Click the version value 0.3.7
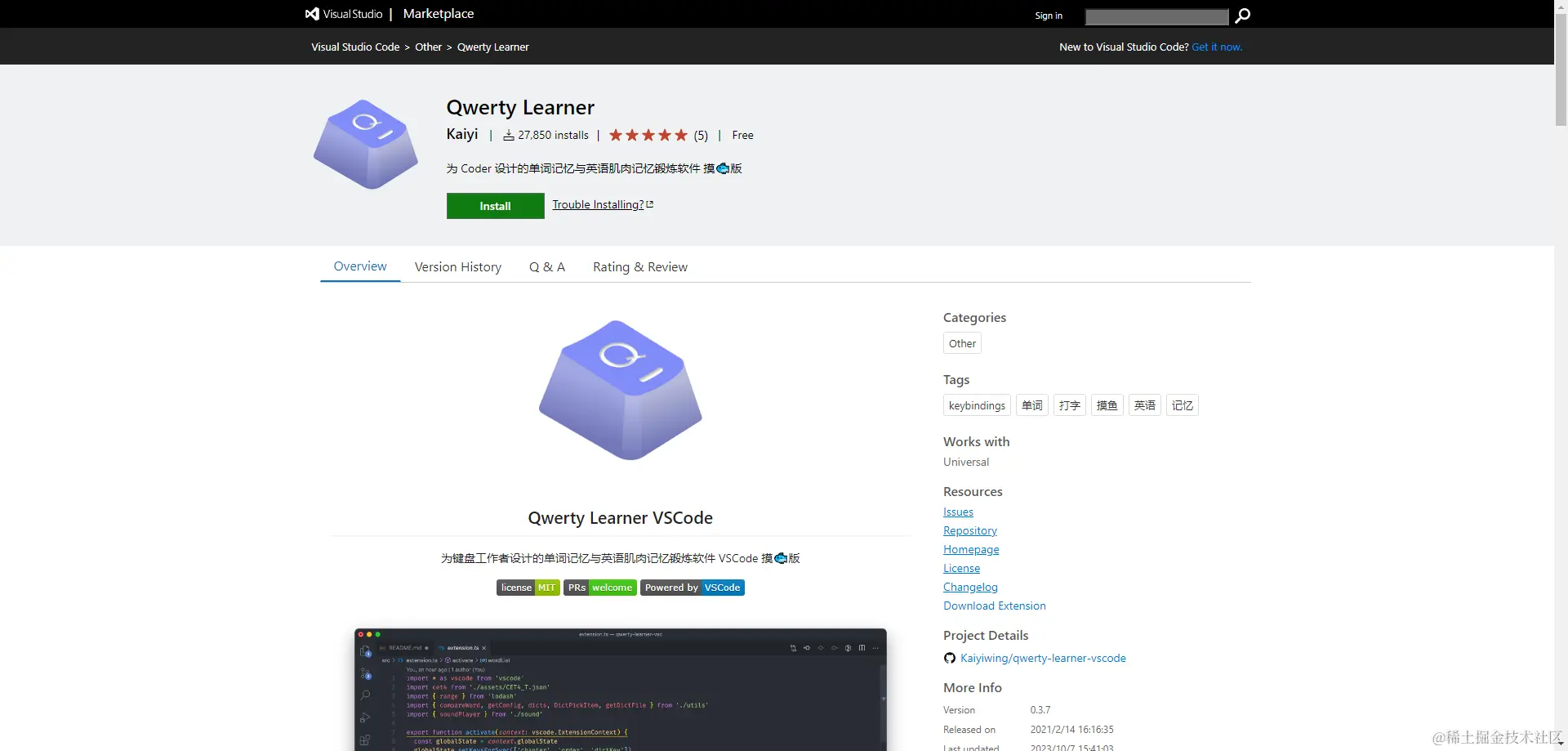Screen dimensions: 1568x751 pyautogui.click(x=1040, y=710)
